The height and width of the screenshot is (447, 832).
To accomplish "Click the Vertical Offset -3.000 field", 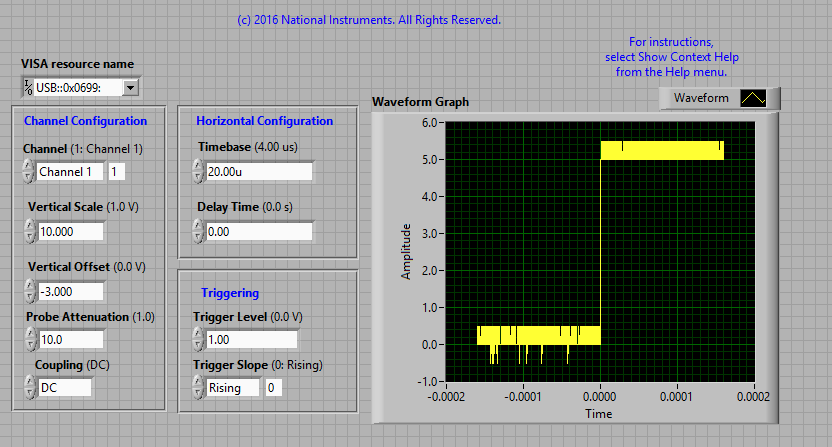I will (72, 291).
